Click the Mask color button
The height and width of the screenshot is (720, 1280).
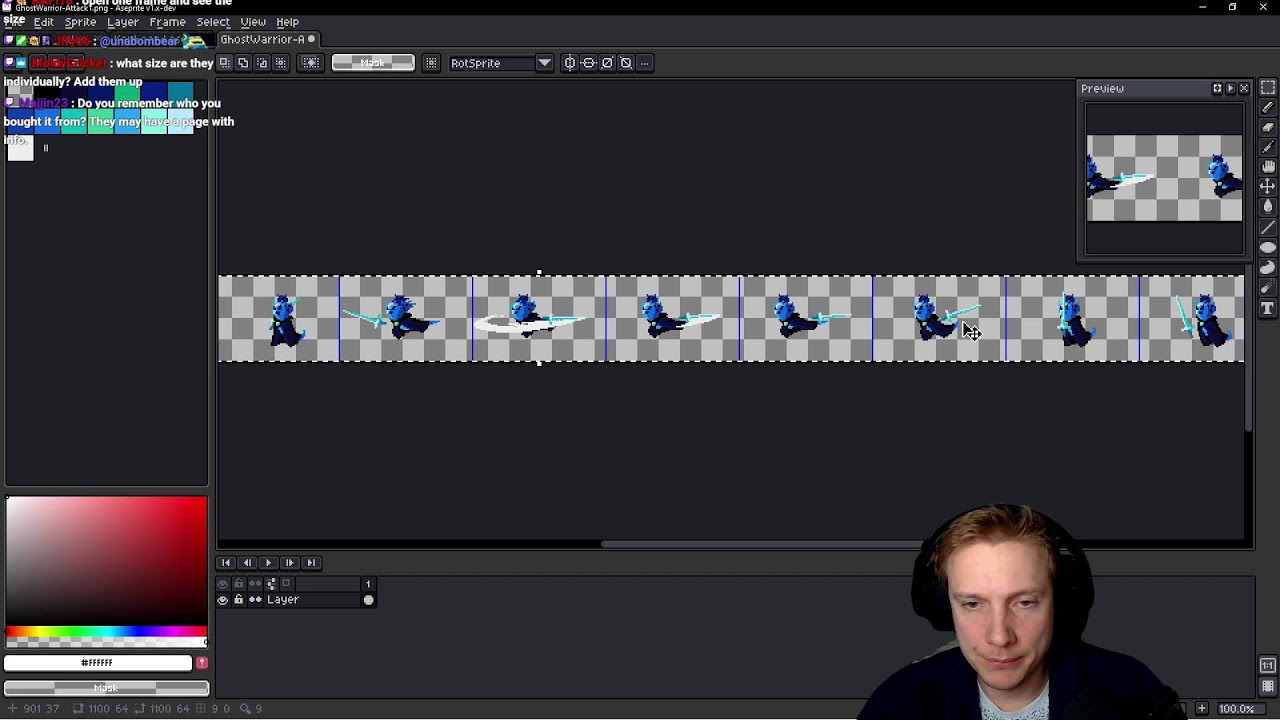coord(373,63)
